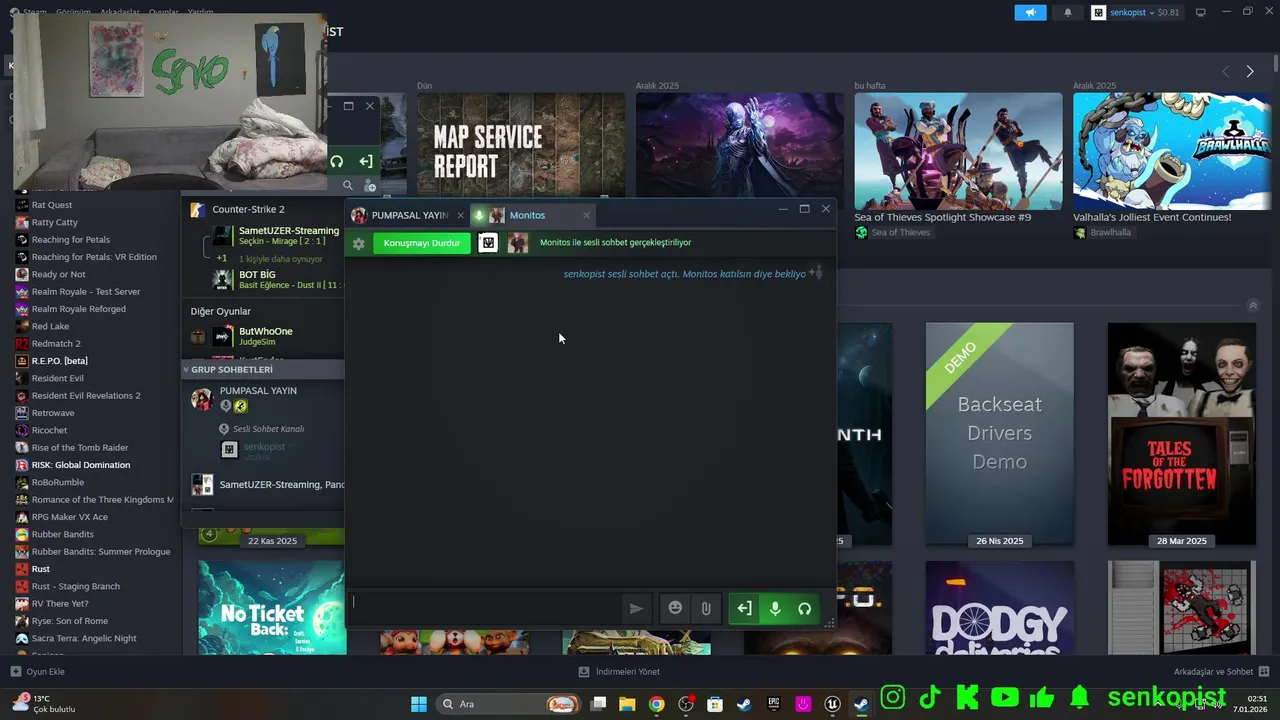
Task: Click leave icon in friends panel header
Action: click(366, 161)
